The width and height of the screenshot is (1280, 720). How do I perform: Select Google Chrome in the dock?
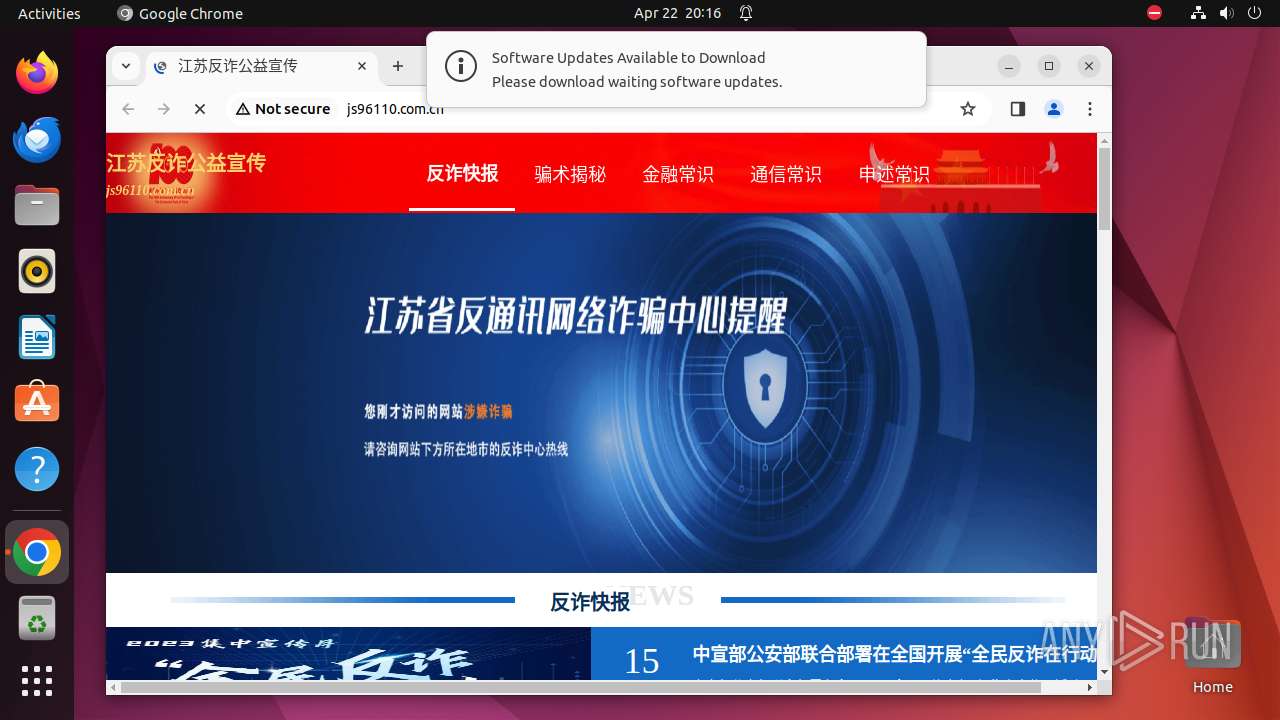point(37,552)
